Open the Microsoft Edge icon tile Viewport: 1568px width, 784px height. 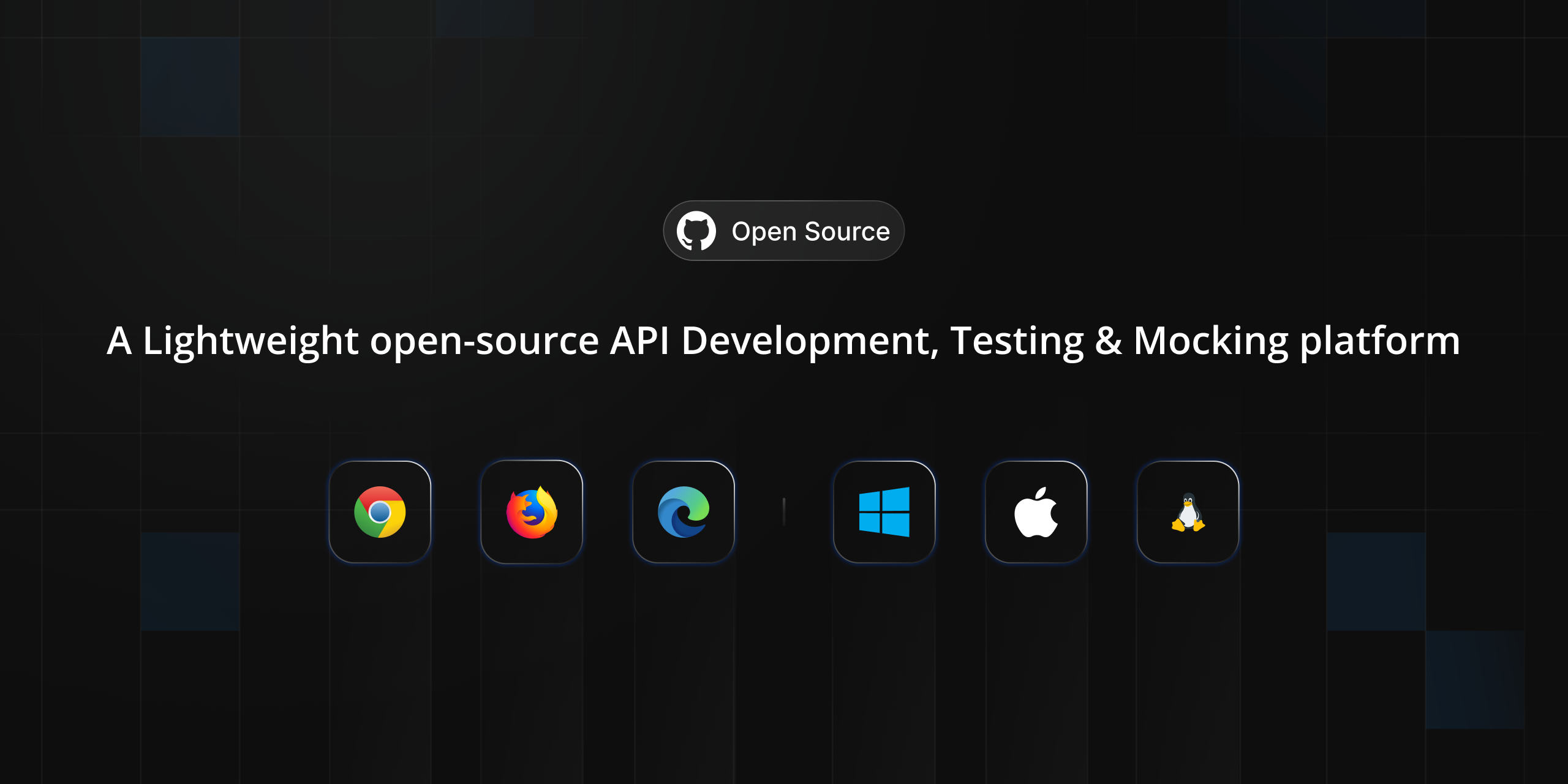coord(684,512)
